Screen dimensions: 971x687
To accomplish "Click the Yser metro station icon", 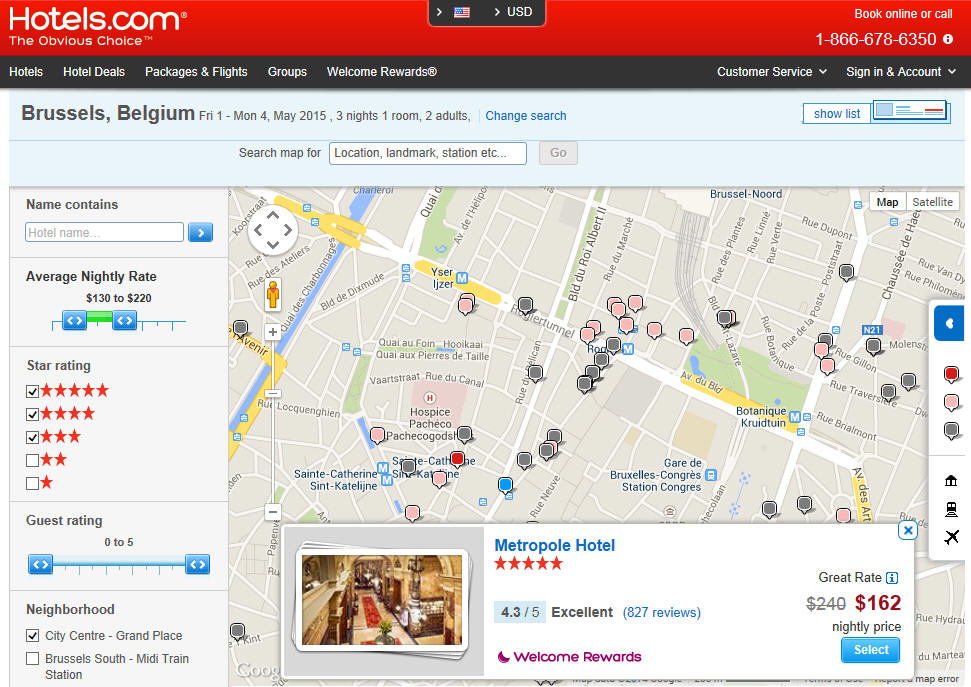I will [x=462, y=279].
